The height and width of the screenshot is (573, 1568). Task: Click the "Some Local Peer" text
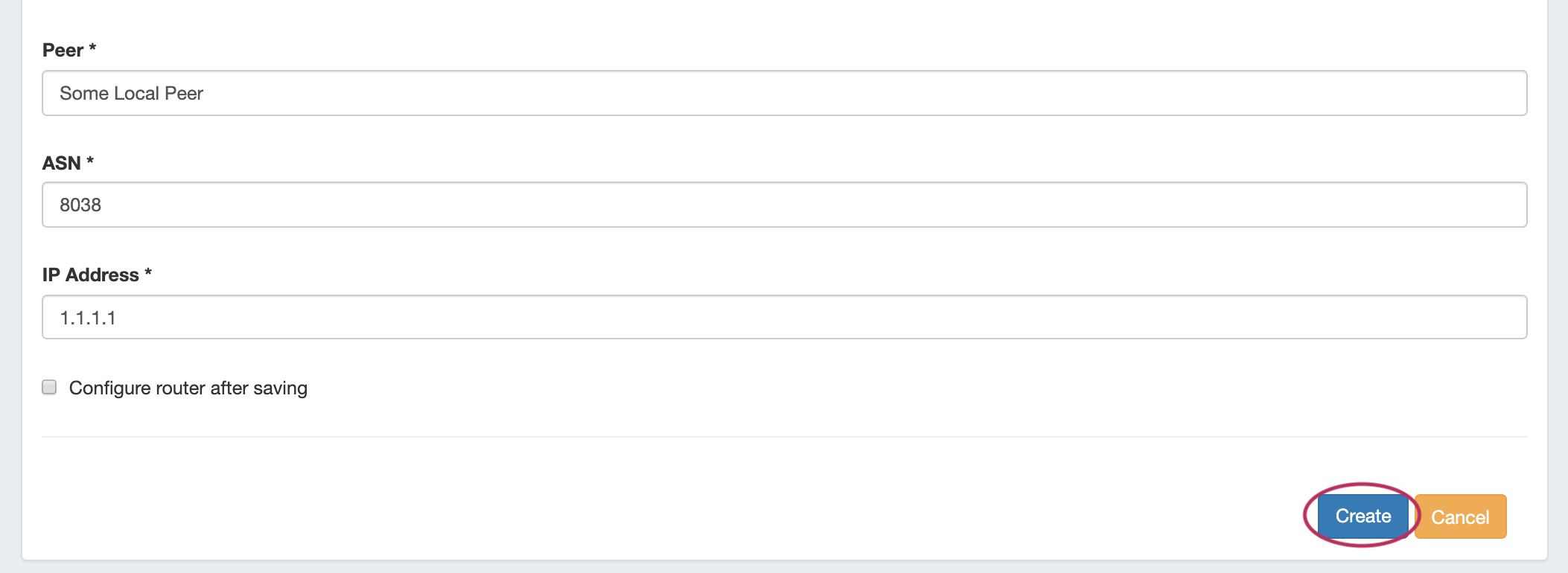(x=131, y=93)
